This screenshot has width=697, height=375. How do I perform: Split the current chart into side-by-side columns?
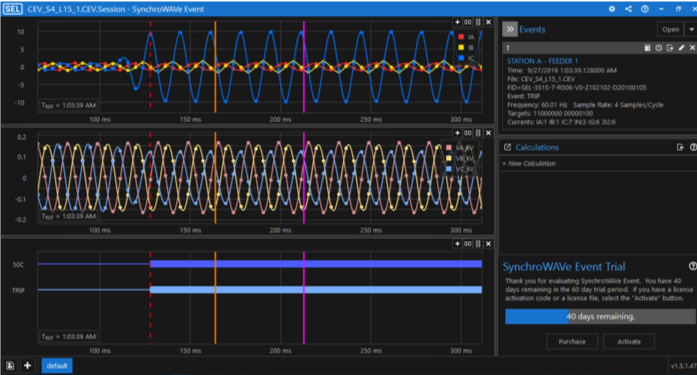pos(468,22)
